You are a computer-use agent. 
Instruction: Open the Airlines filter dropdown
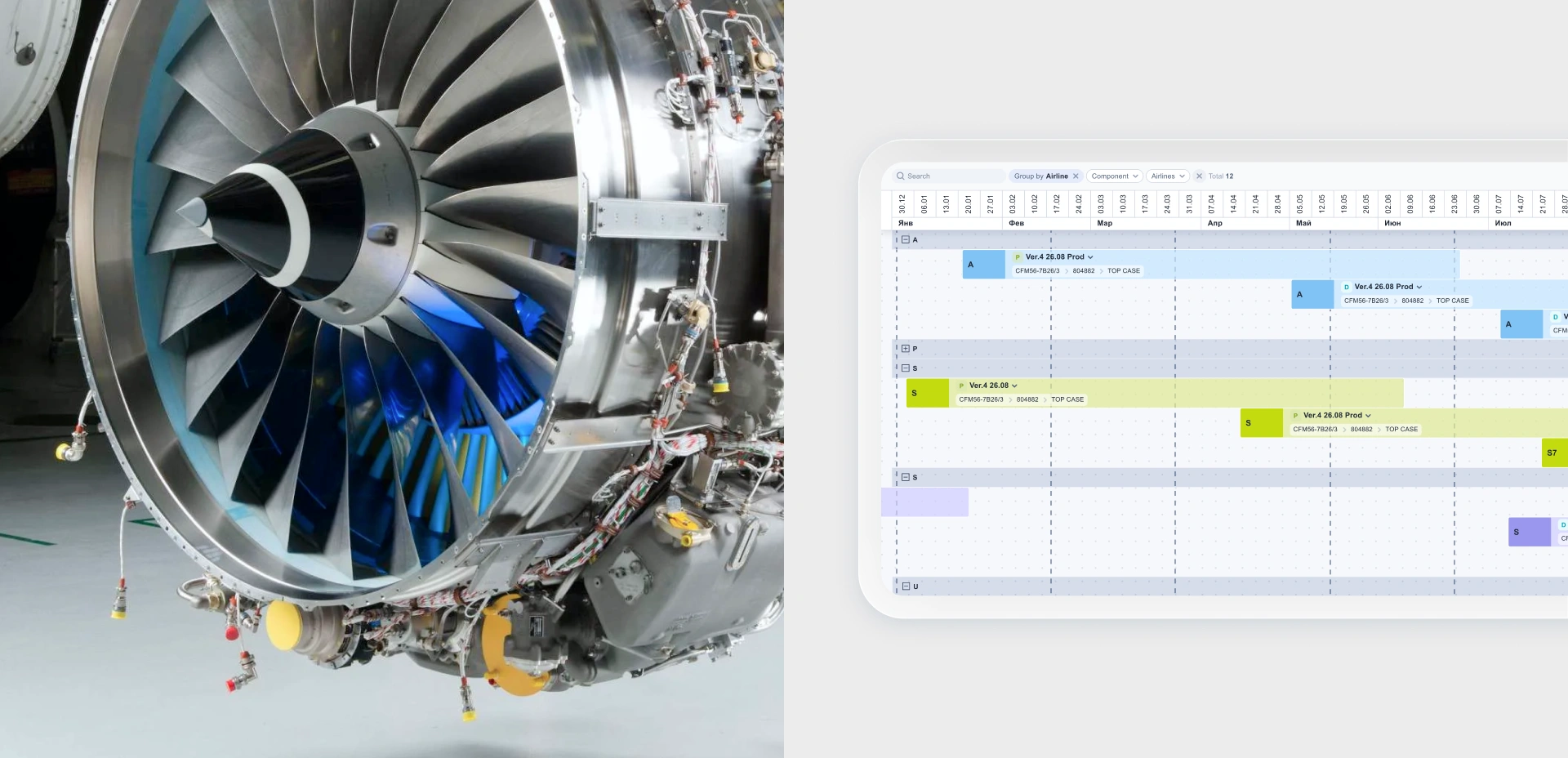click(1167, 176)
